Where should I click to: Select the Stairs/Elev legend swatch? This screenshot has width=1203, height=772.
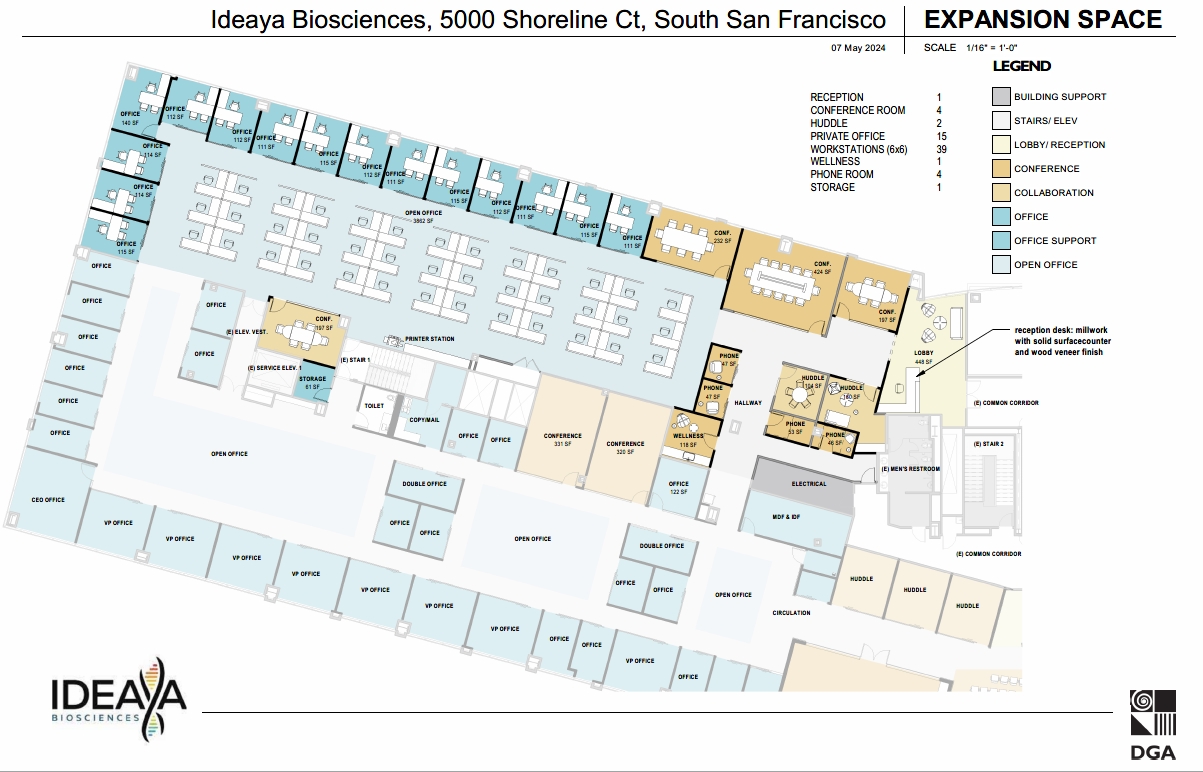click(x=1000, y=121)
